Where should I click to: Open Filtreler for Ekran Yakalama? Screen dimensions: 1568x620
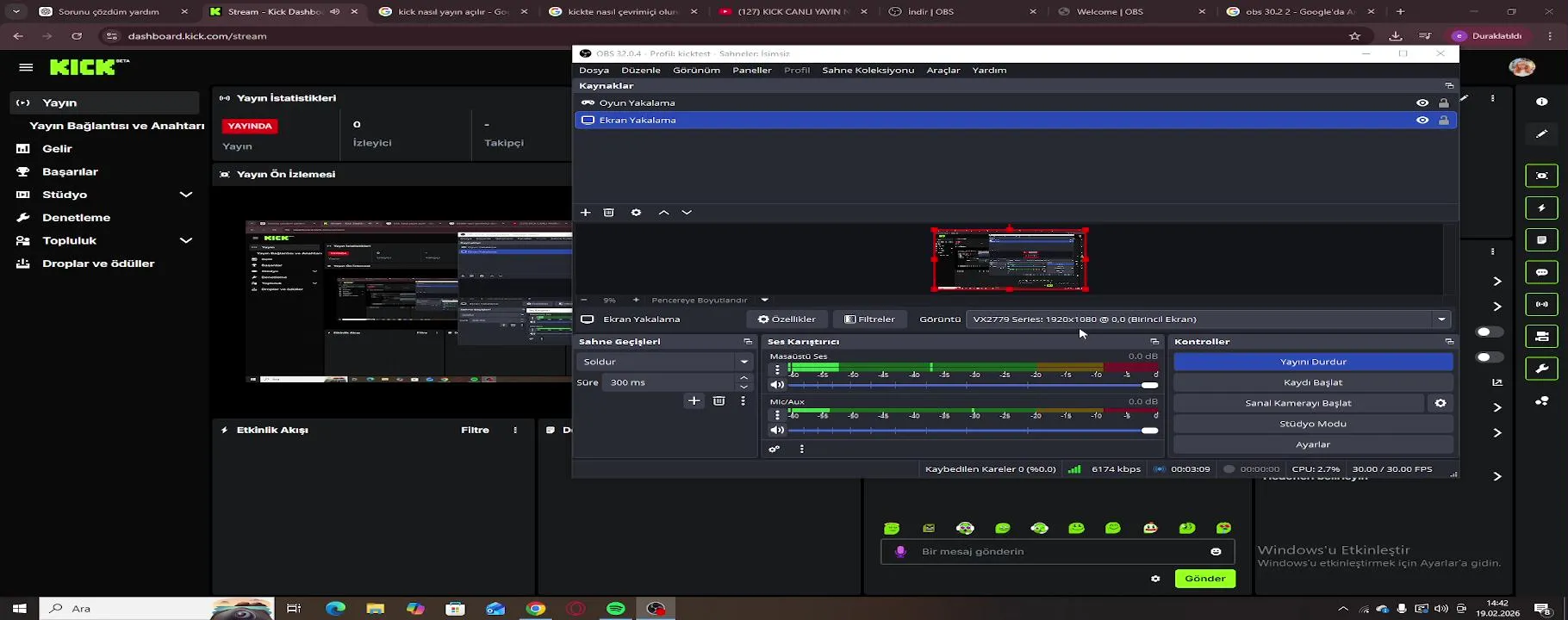click(869, 319)
